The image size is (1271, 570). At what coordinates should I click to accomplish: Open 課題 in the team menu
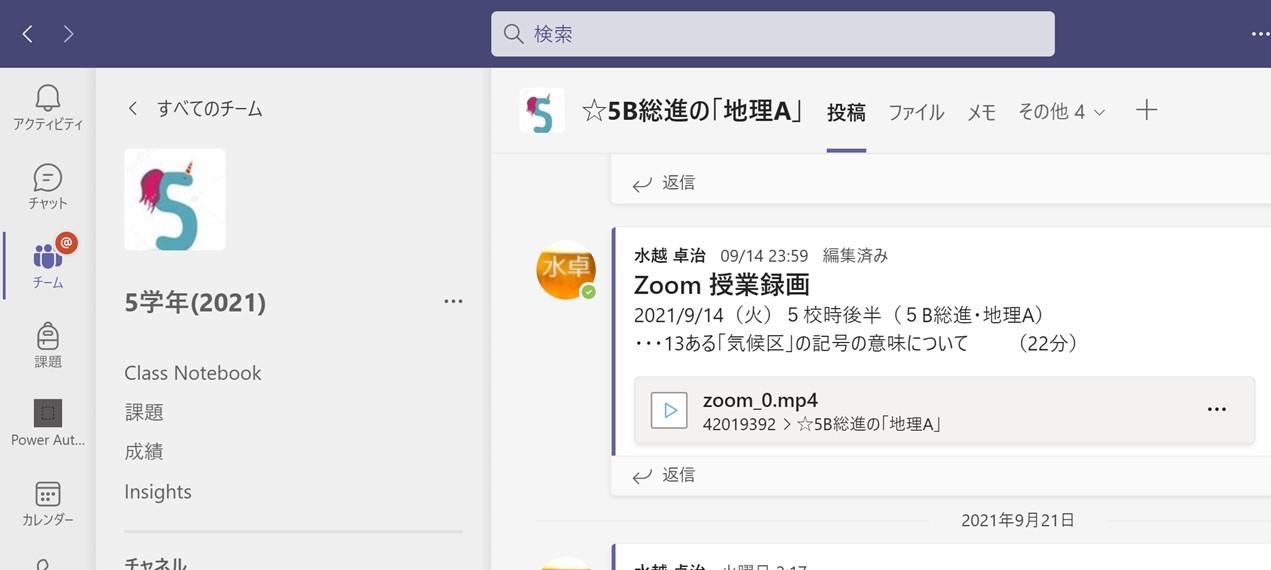coord(144,412)
